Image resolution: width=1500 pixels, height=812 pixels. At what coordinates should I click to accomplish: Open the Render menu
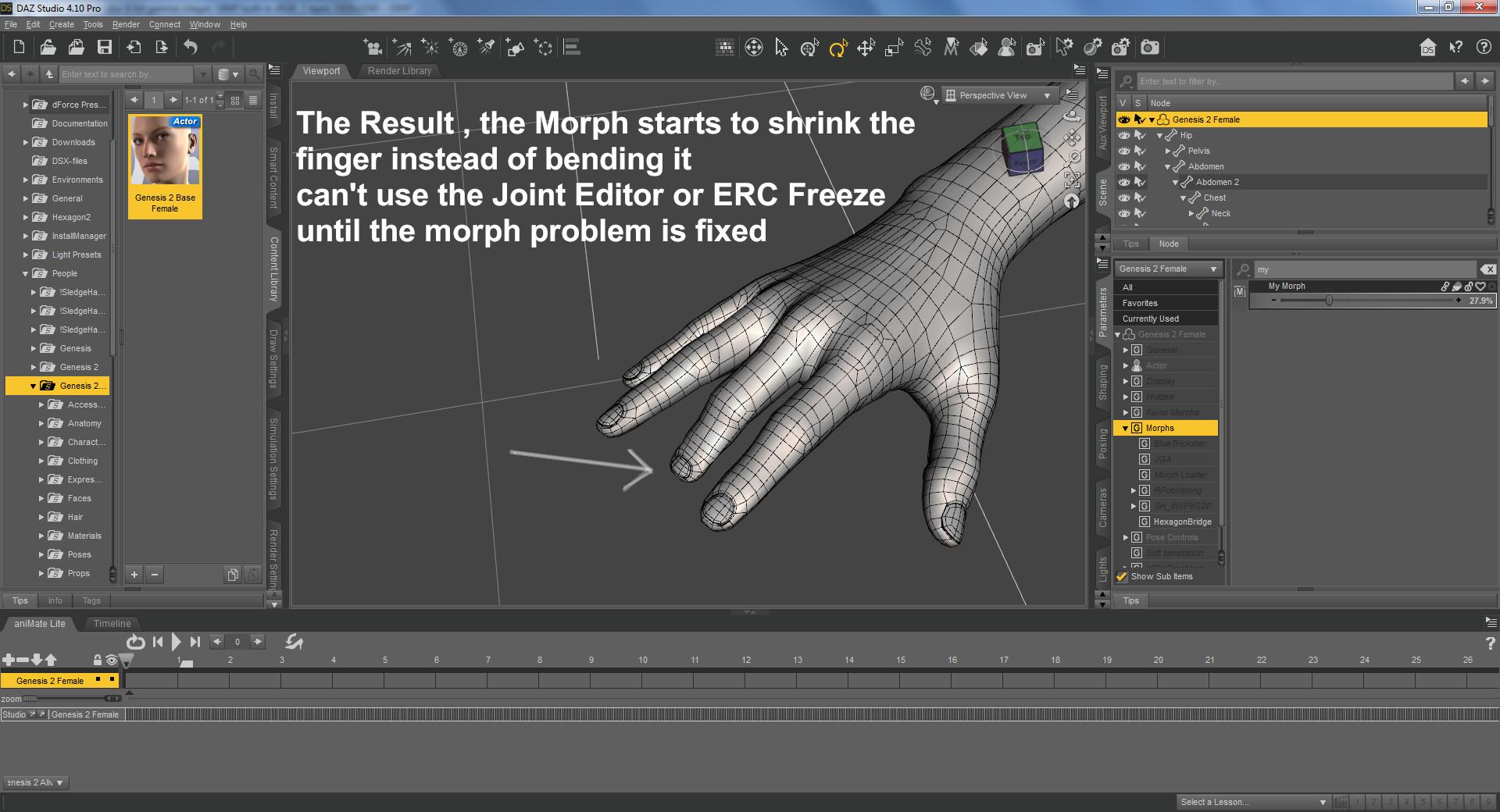pyautogui.click(x=126, y=24)
